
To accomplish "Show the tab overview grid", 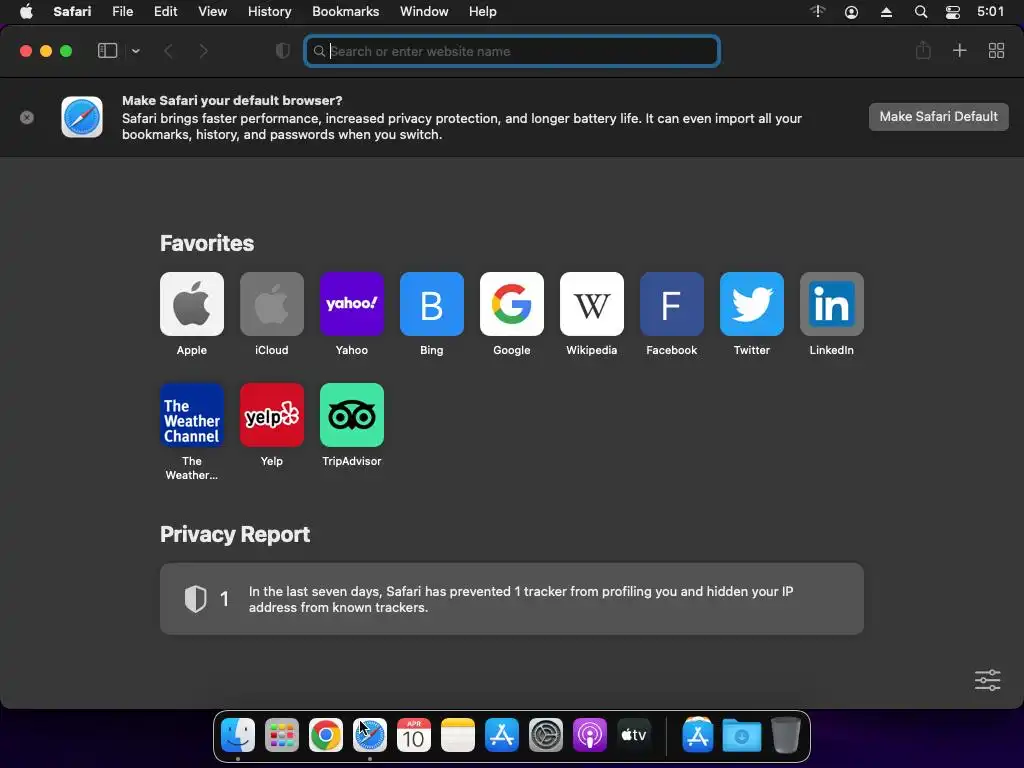I will [996, 50].
